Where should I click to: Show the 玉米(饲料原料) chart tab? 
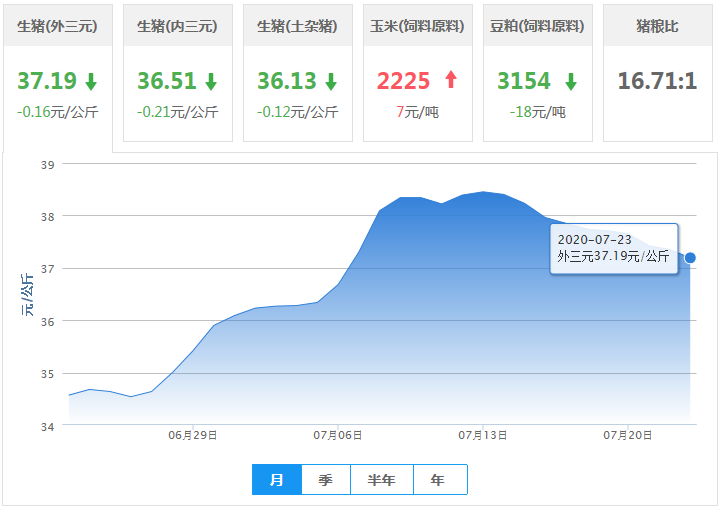pos(417,26)
